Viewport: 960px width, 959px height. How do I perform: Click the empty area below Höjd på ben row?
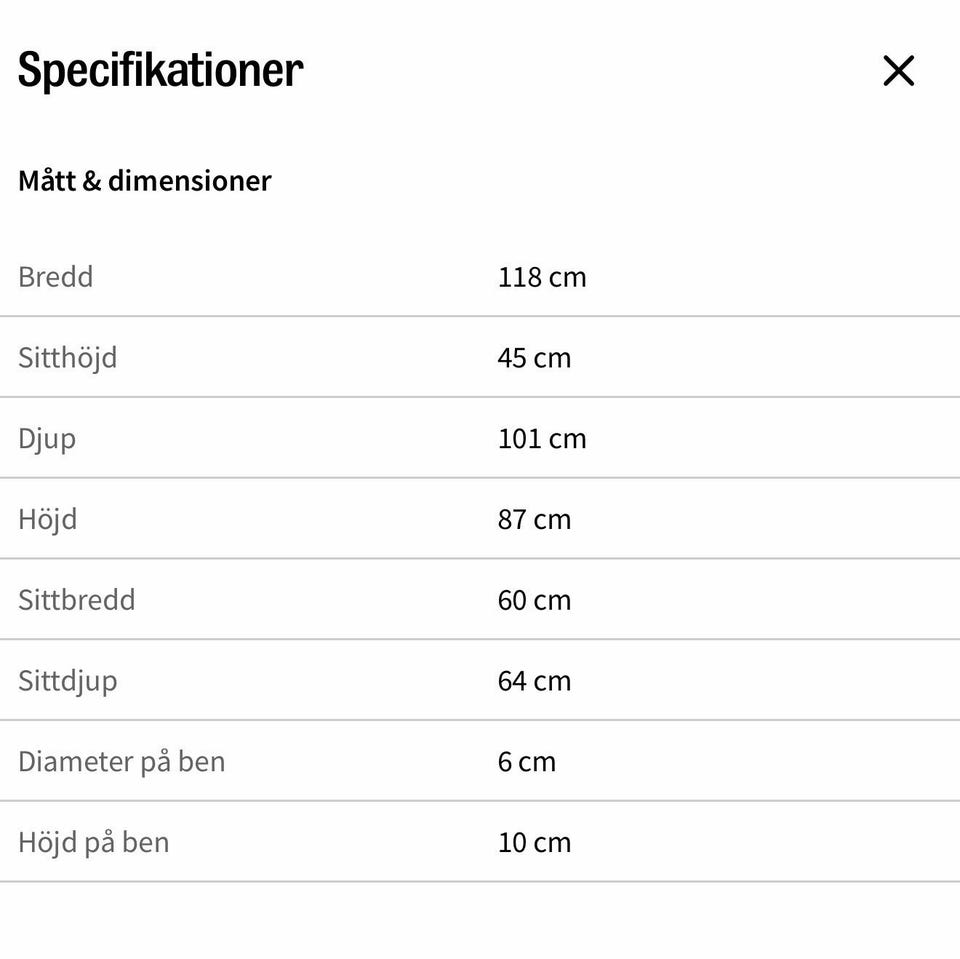tap(480, 920)
